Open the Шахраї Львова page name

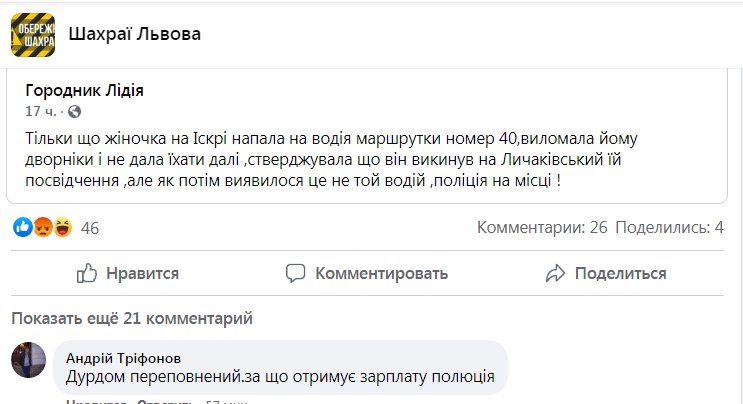click(135, 35)
